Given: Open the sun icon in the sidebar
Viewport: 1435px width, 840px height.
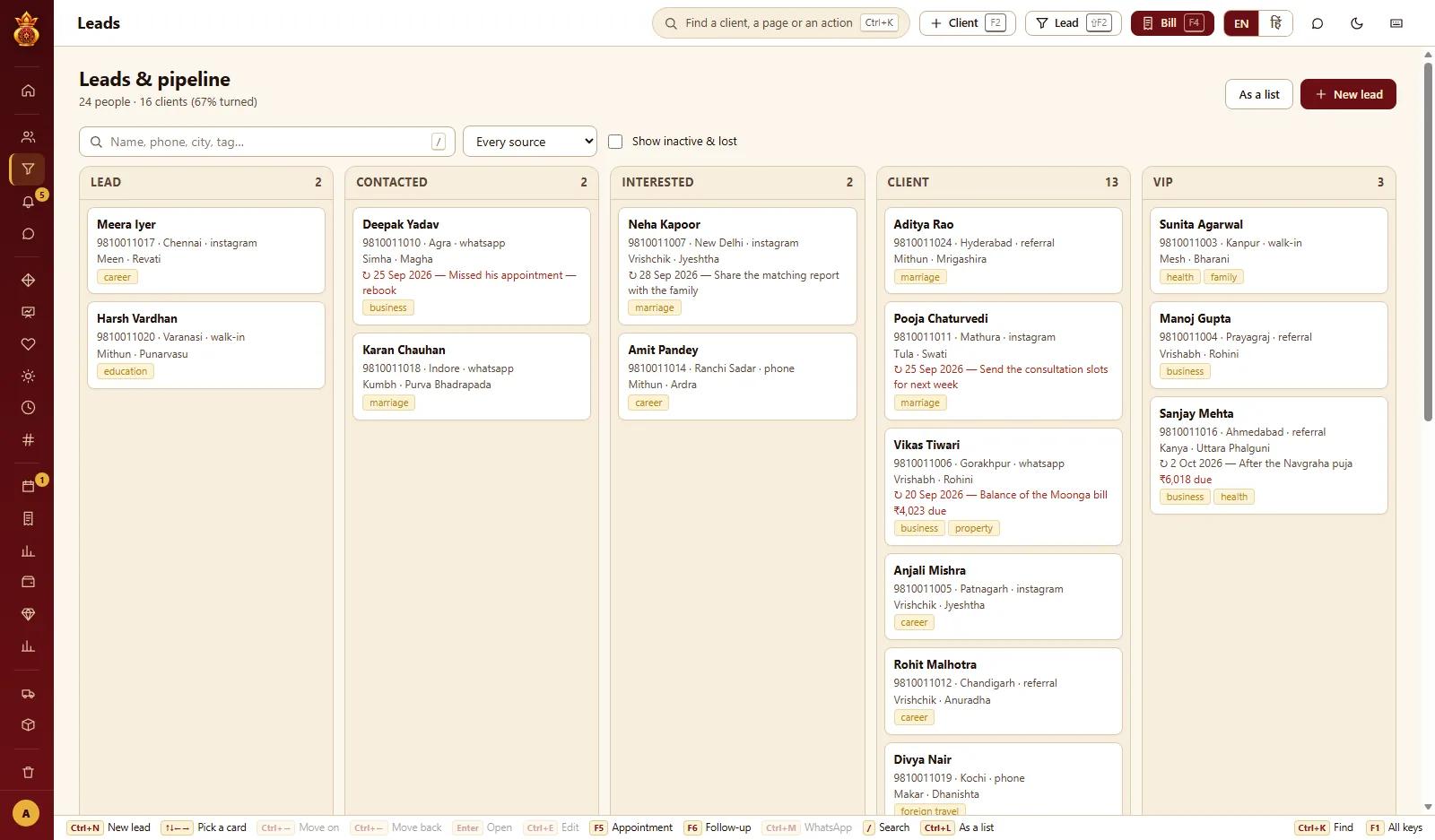Looking at the screenshot, I should pos(28,377).
